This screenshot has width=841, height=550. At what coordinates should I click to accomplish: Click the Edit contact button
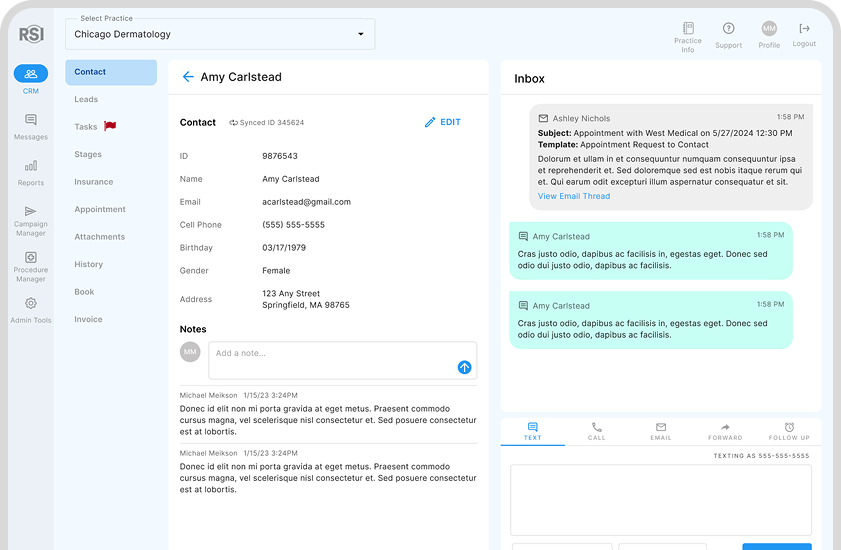tap(442, 122)
